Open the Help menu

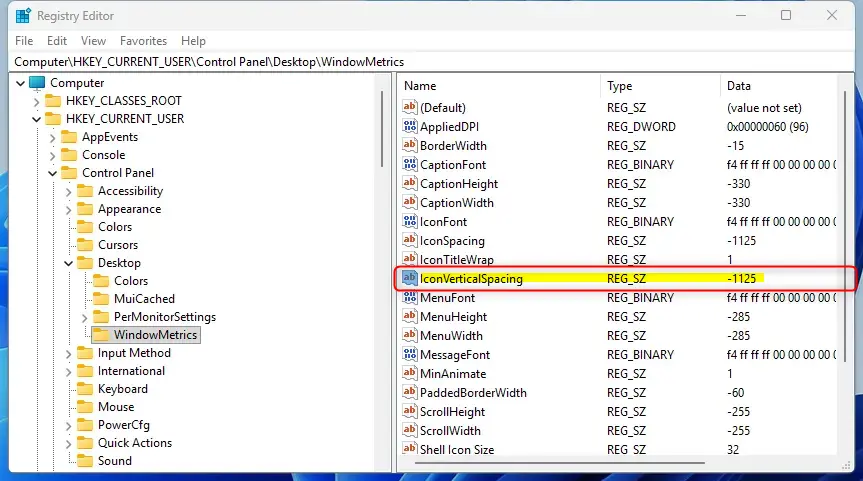193,41
